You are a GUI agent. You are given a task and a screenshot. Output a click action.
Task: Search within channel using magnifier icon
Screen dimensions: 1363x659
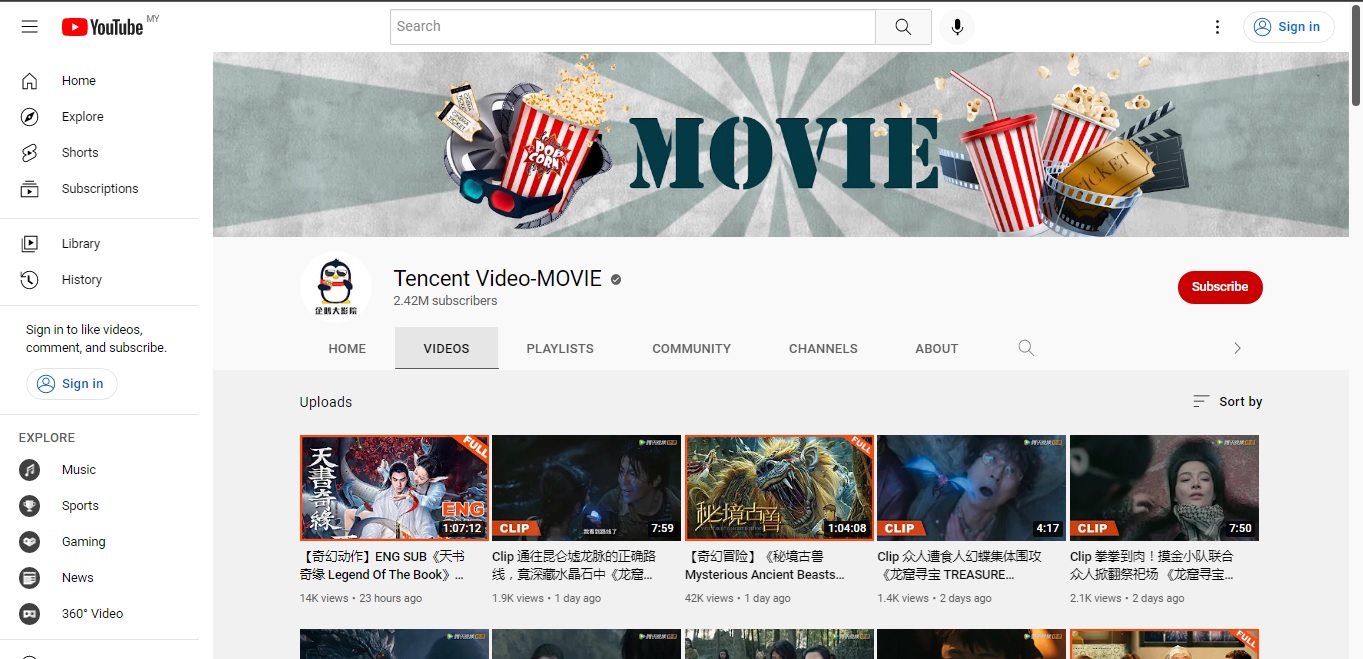tap(1026, 348)
